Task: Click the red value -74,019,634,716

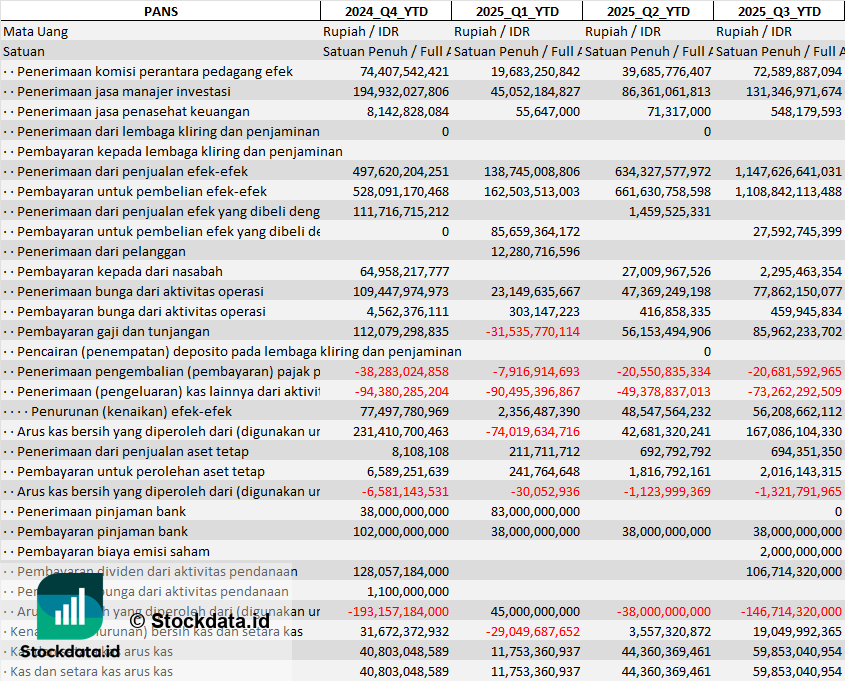Action: click(x=533, y=432)
